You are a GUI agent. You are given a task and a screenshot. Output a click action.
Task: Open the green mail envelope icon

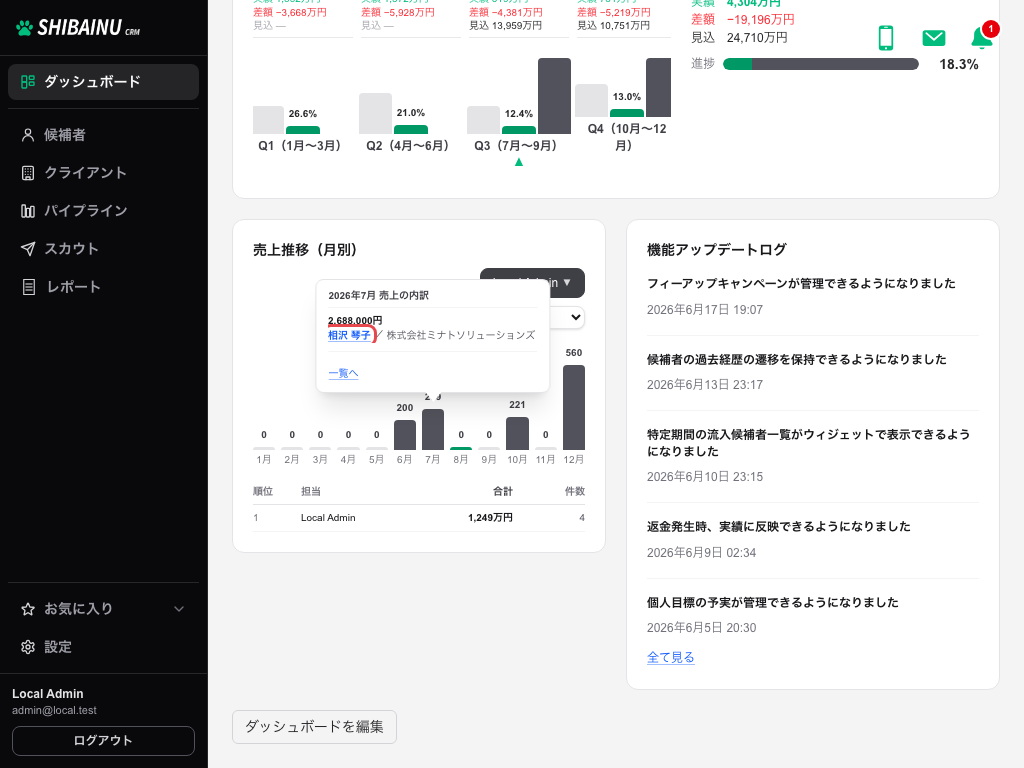pyautogui.click(x=934, y=38)
